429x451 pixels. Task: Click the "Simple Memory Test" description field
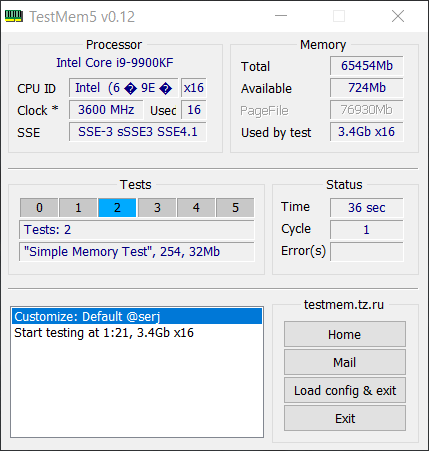pos(137,252)
